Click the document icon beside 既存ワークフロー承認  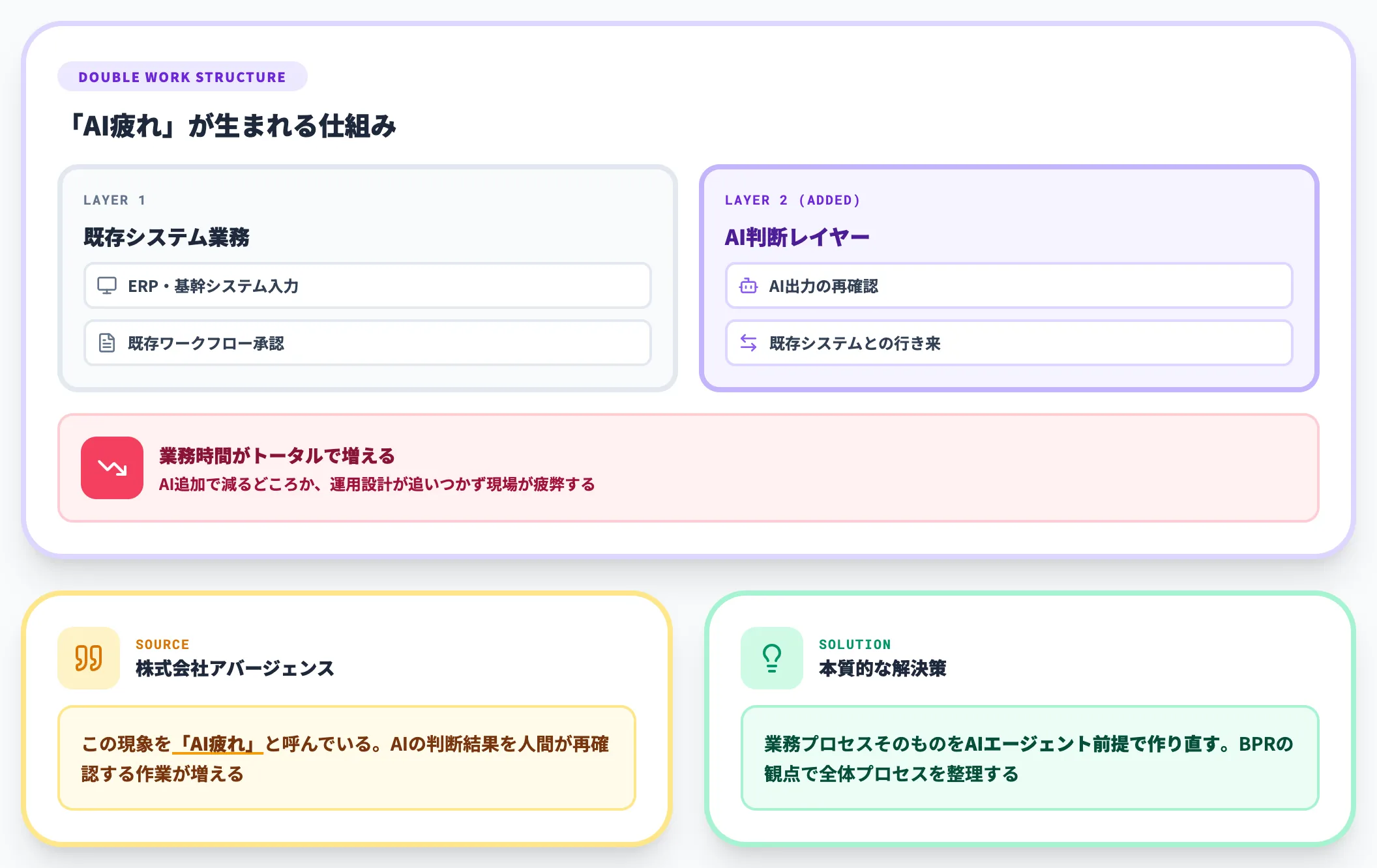(107, 343)
